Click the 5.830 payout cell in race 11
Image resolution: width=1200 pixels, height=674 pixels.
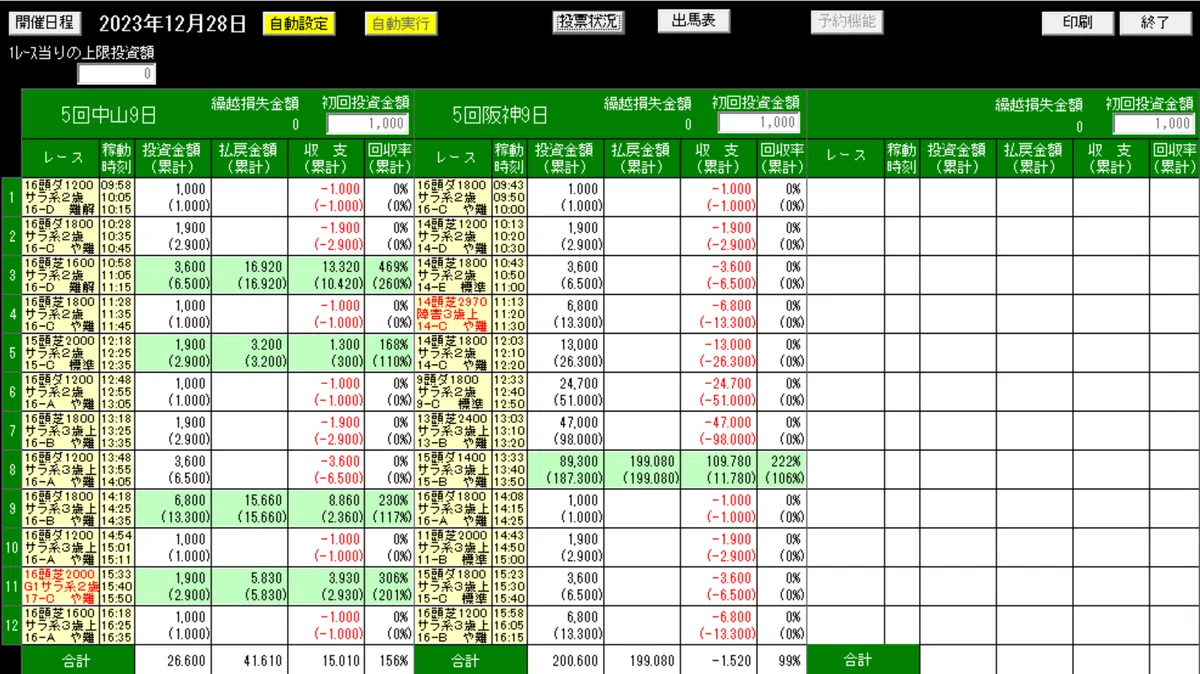[250, 585]
